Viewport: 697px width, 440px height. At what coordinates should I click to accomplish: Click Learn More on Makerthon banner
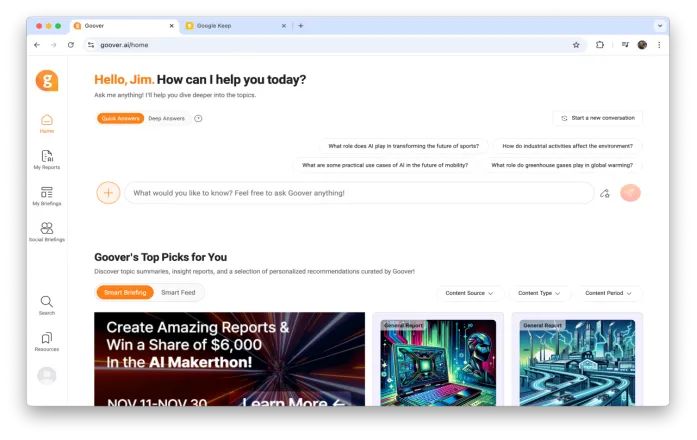pos(293,401)
